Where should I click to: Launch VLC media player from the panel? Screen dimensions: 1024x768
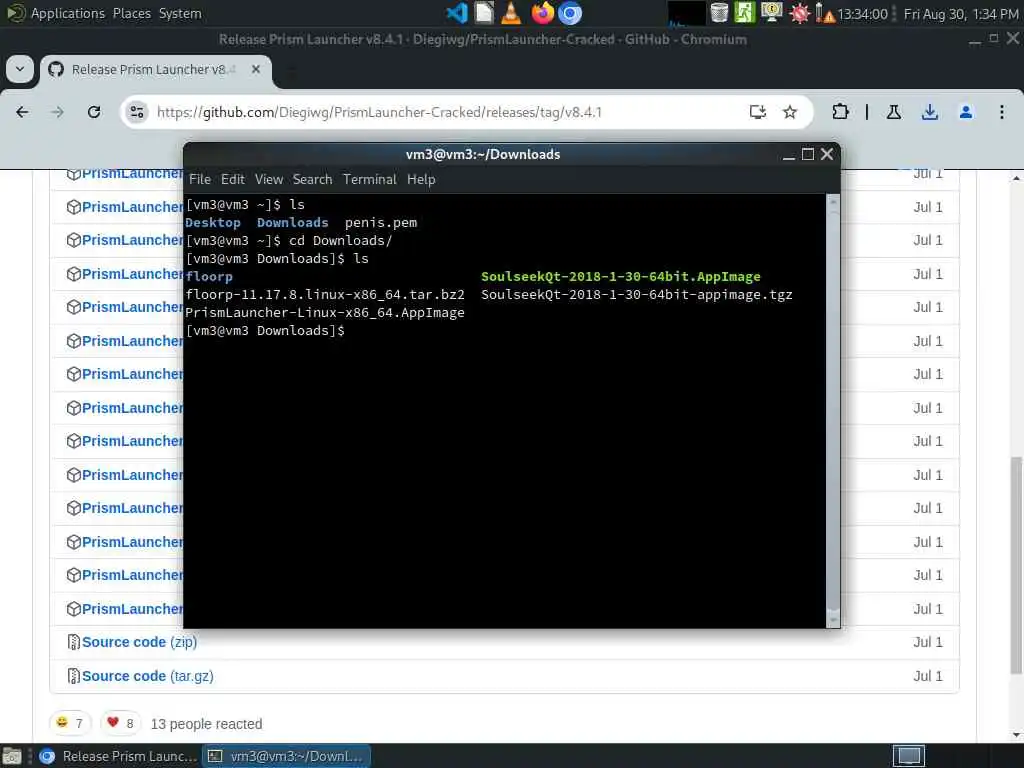click(511, 13)
